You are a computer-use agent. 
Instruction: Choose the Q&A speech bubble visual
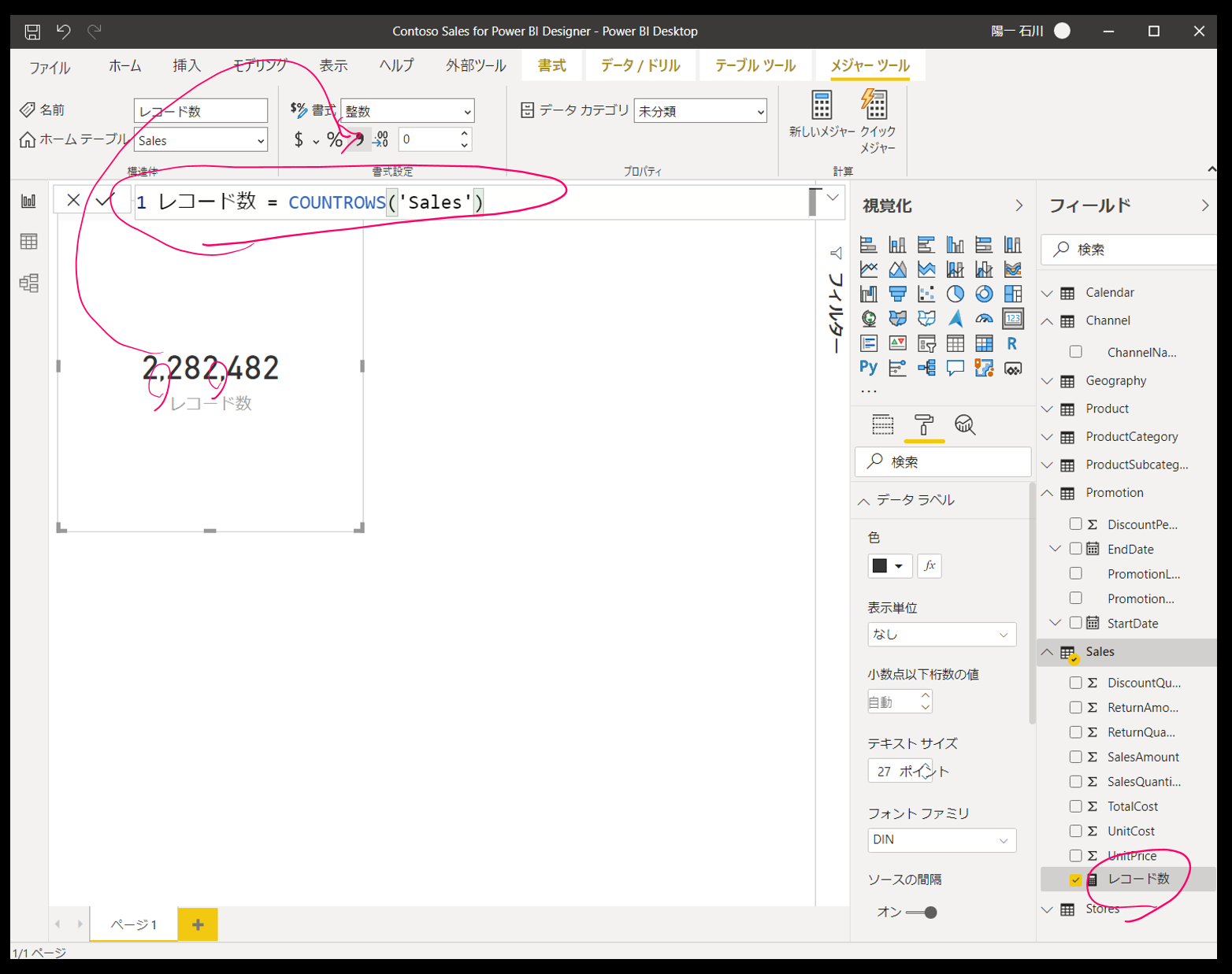tap(956, 368)
